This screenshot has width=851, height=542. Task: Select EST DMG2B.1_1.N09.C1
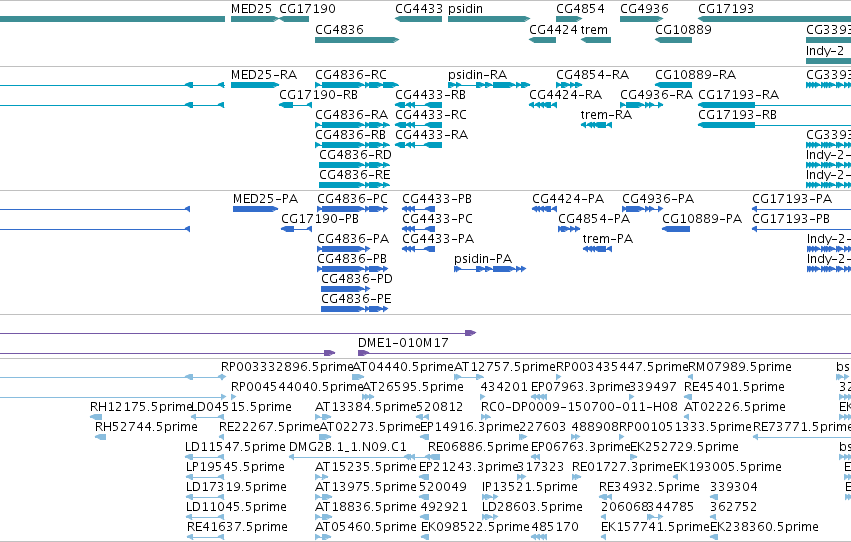348,447
